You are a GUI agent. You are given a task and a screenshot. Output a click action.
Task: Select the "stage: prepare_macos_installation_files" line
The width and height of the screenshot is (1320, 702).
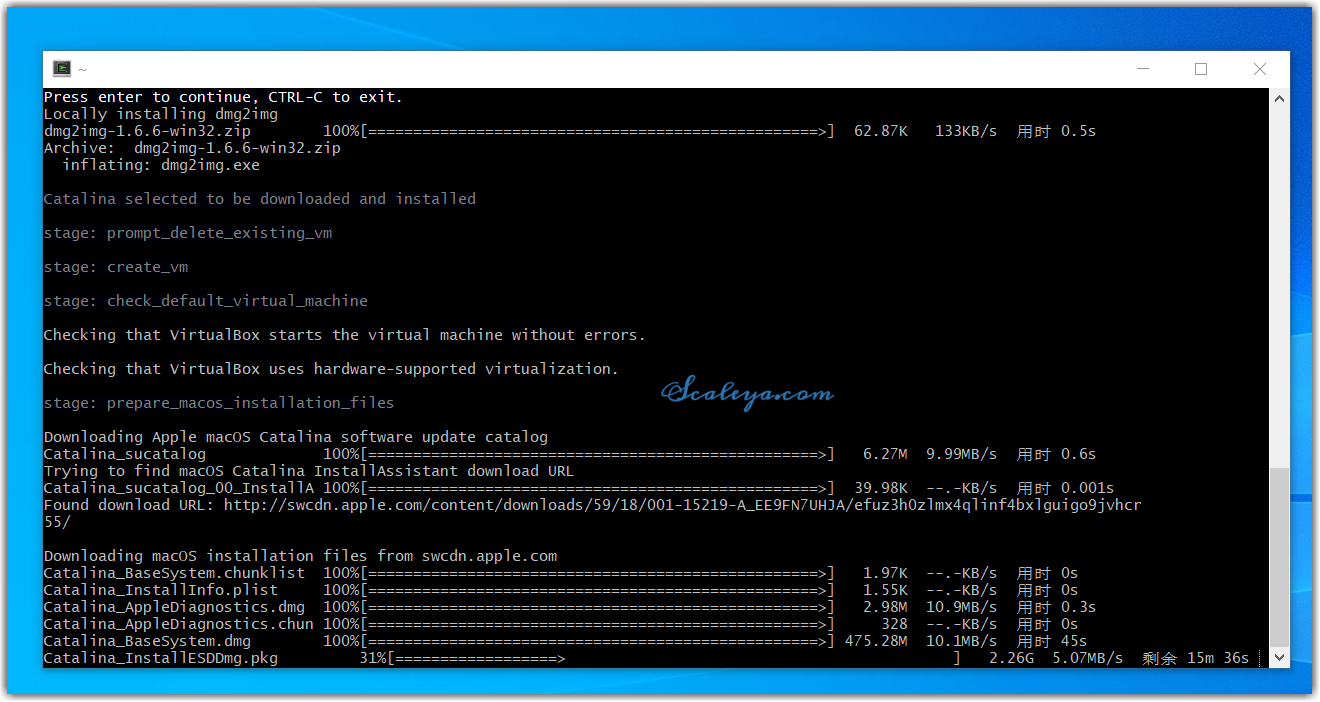(219, 403)
